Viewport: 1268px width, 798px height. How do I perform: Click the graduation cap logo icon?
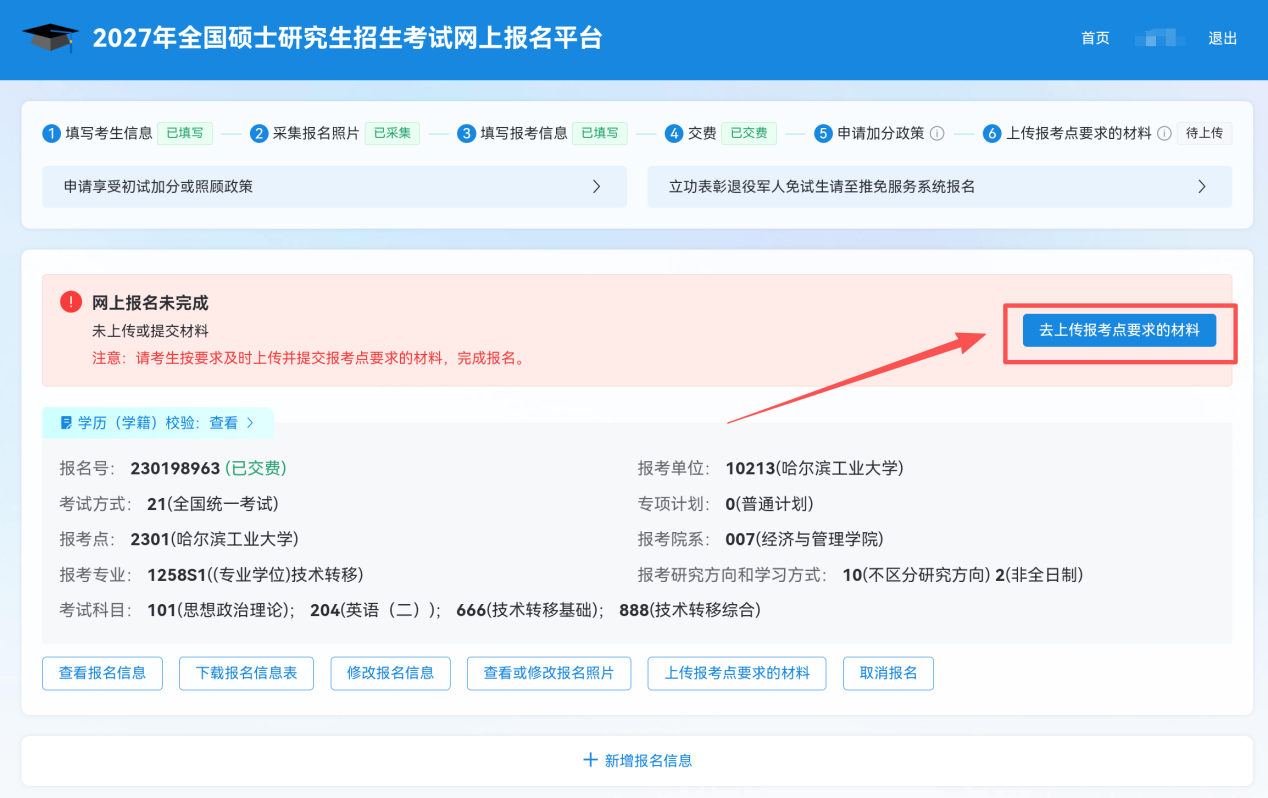coord(50,38)
